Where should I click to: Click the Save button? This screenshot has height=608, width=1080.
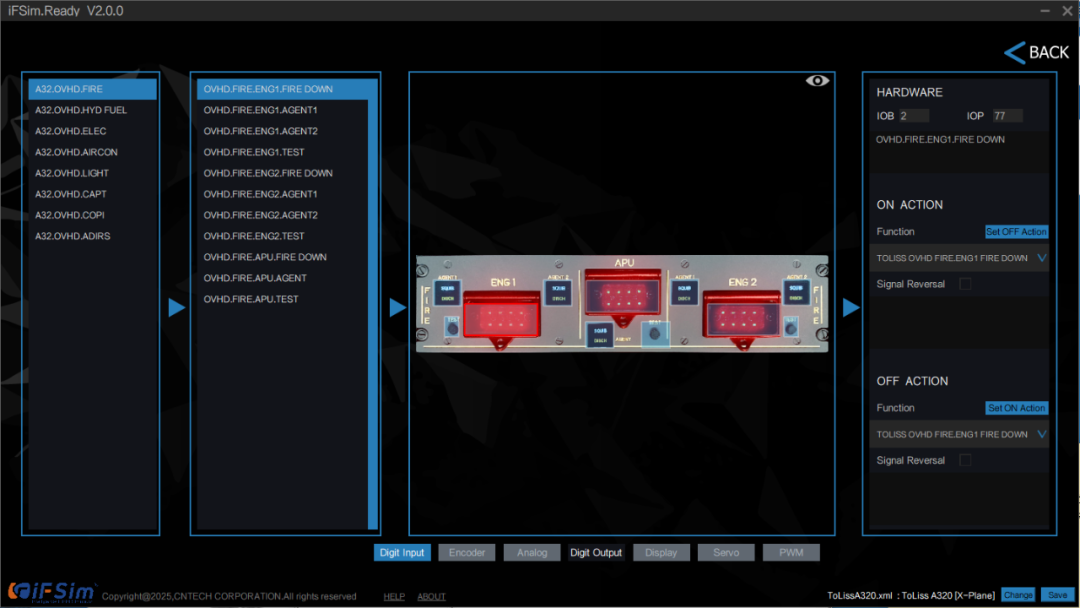pyautogui.click(x=1057, y=595)
